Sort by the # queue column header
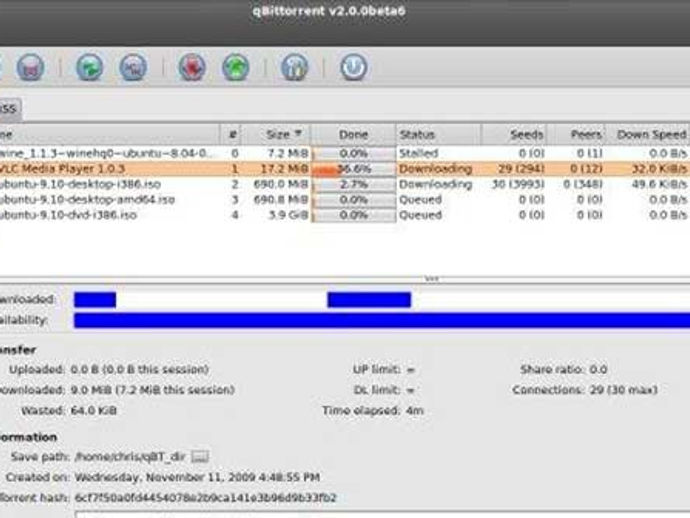The height and width of the screenshot is (518, 690). (232, 134)
